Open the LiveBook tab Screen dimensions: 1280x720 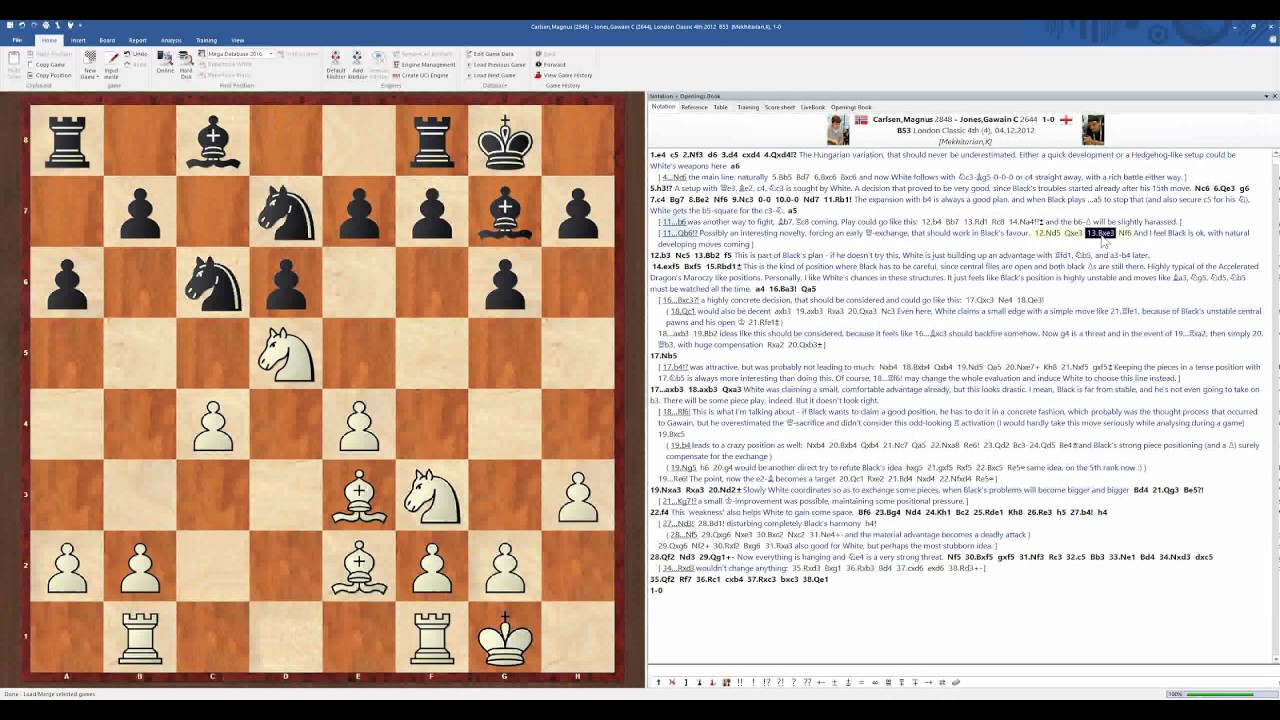(x=813, y=107)
